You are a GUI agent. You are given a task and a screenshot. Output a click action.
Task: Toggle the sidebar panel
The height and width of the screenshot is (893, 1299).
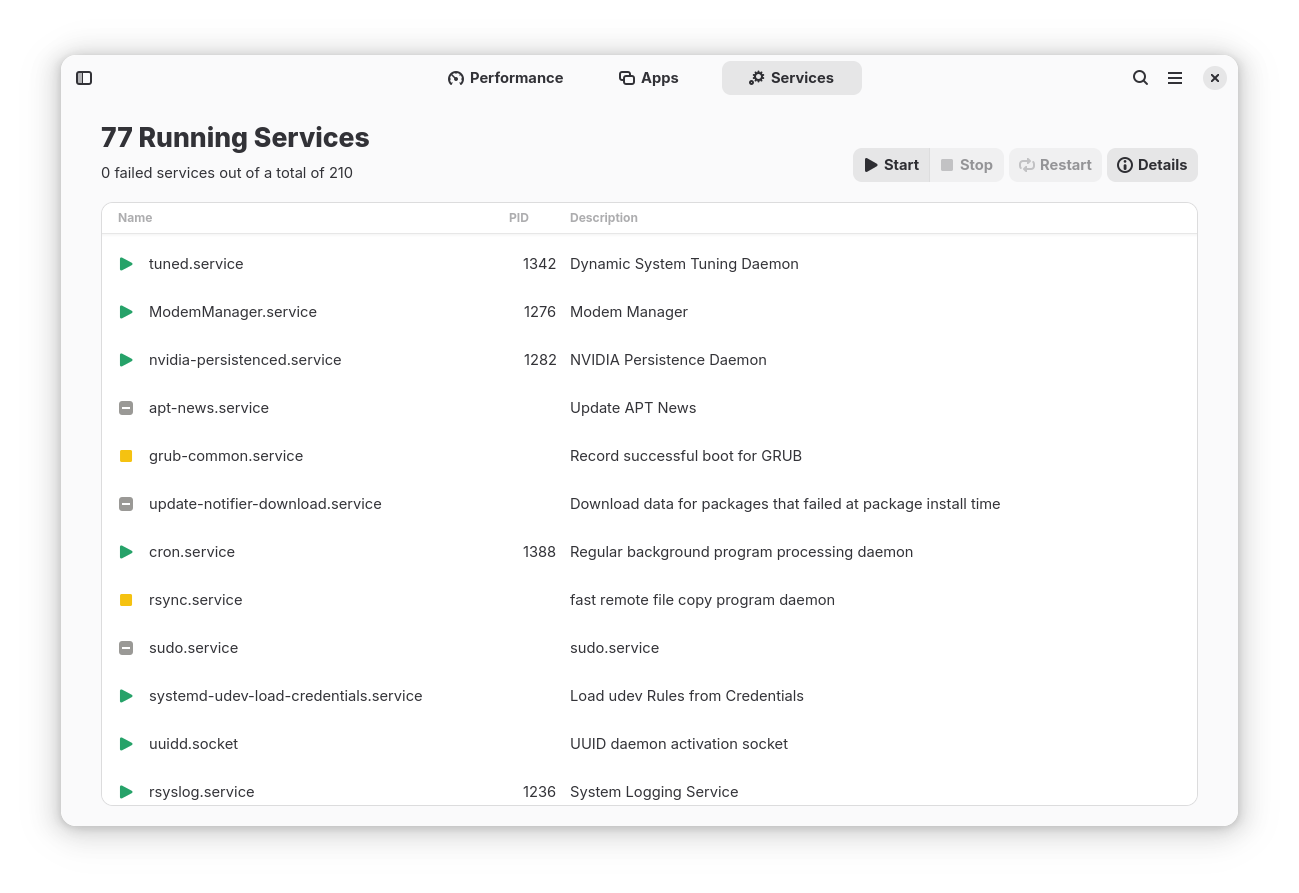[x=84, y=77]
